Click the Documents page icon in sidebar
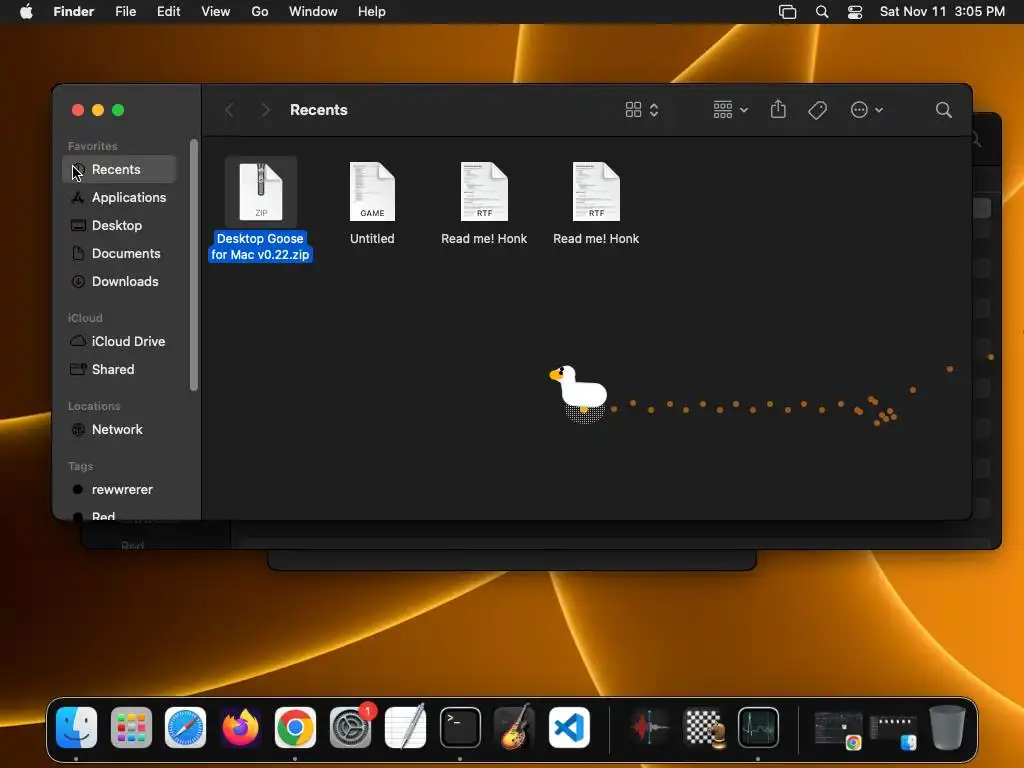This screenshot has height=768, width=1024. 78,253
